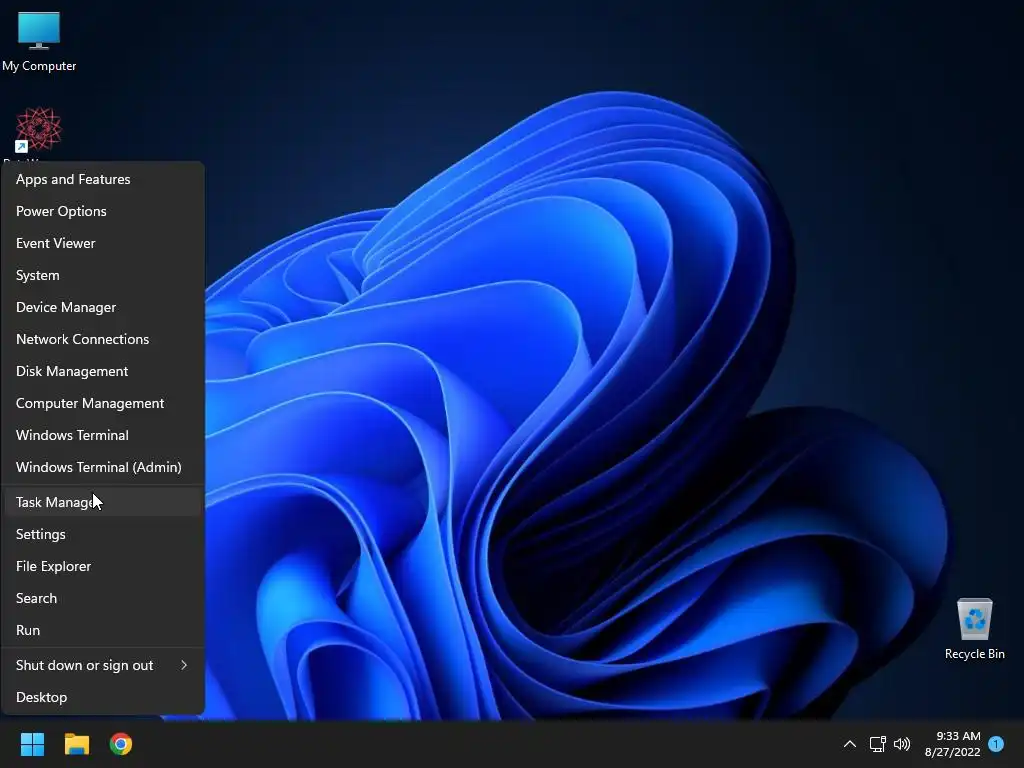This screenshot has height=768, width=1024.
Task: Launch Computer Management
Action: 103,403
